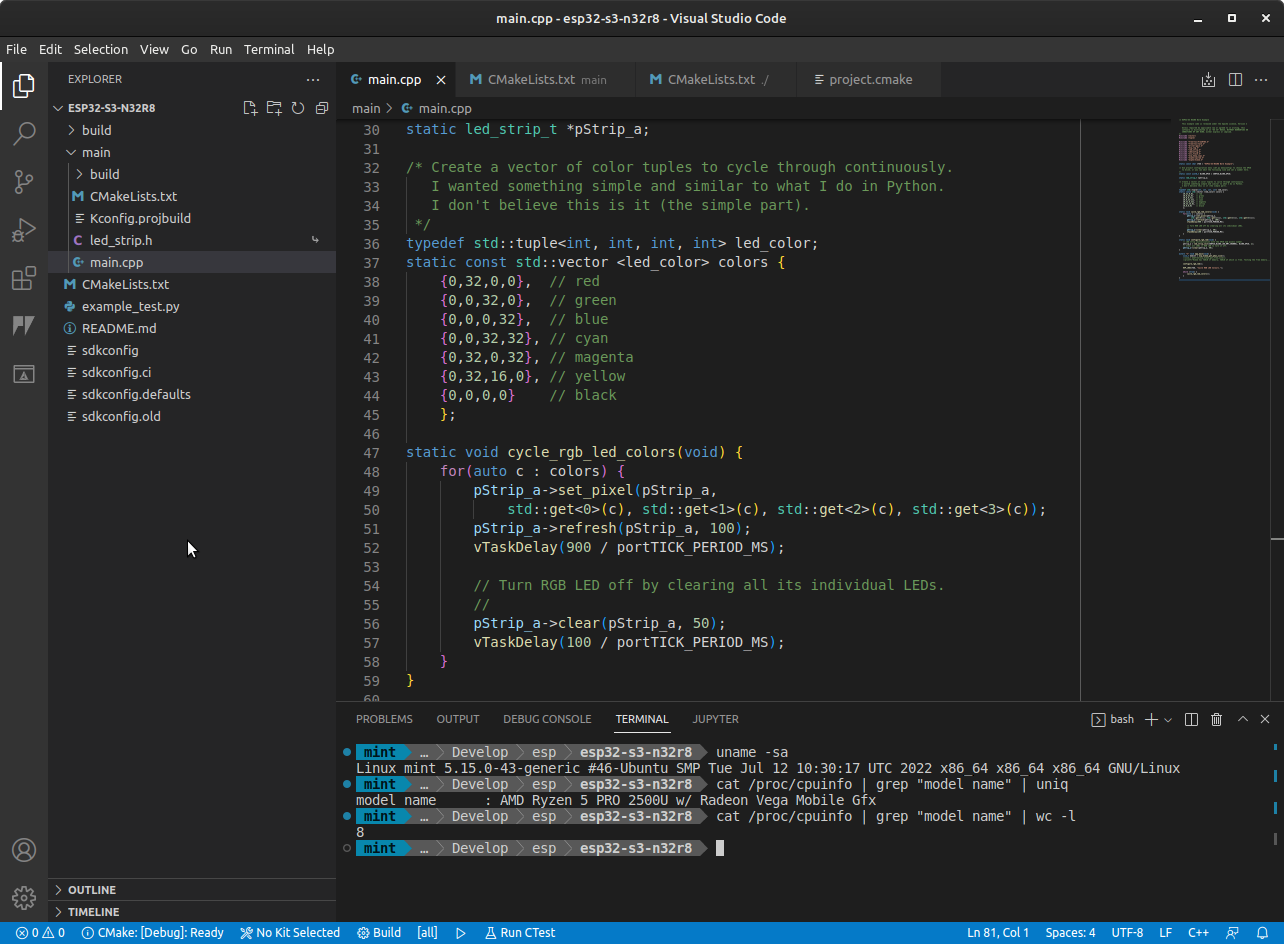Click the Build button in status bar
The image size is (1284, 944).
[379, 932]
